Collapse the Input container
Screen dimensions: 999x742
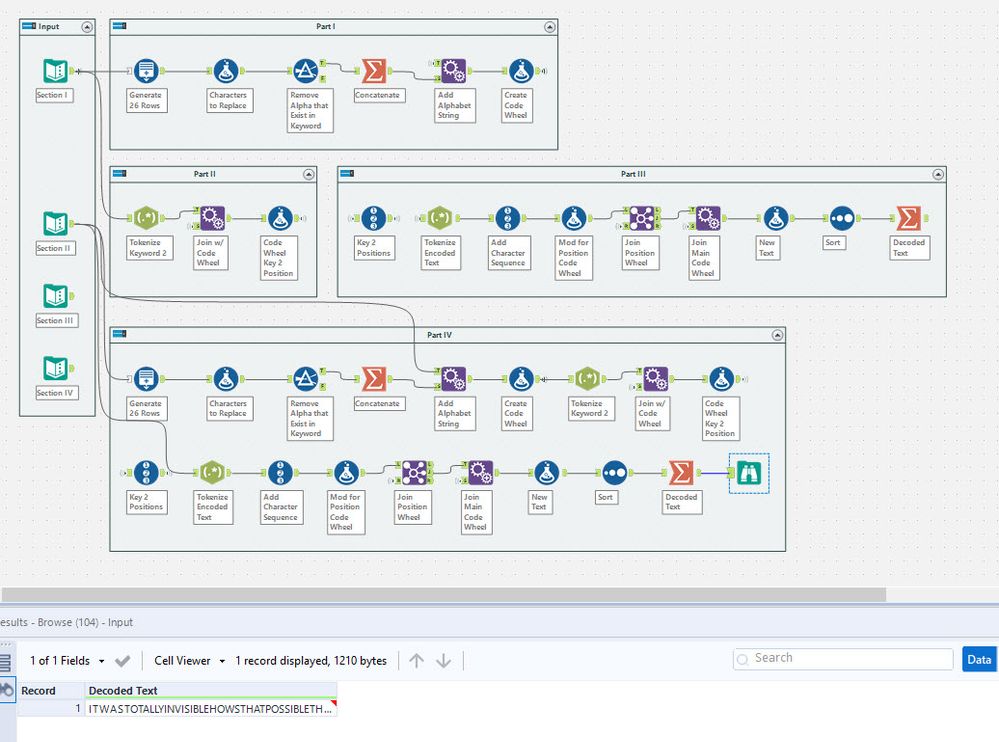point(87,27)
